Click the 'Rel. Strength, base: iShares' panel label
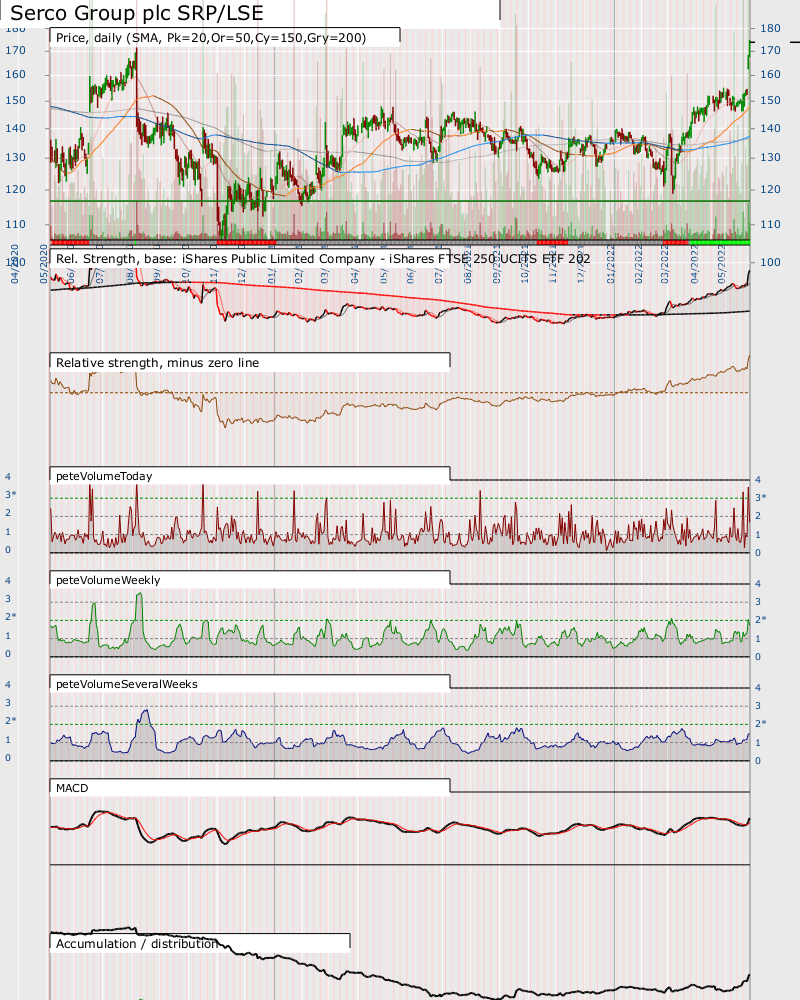 323,259
